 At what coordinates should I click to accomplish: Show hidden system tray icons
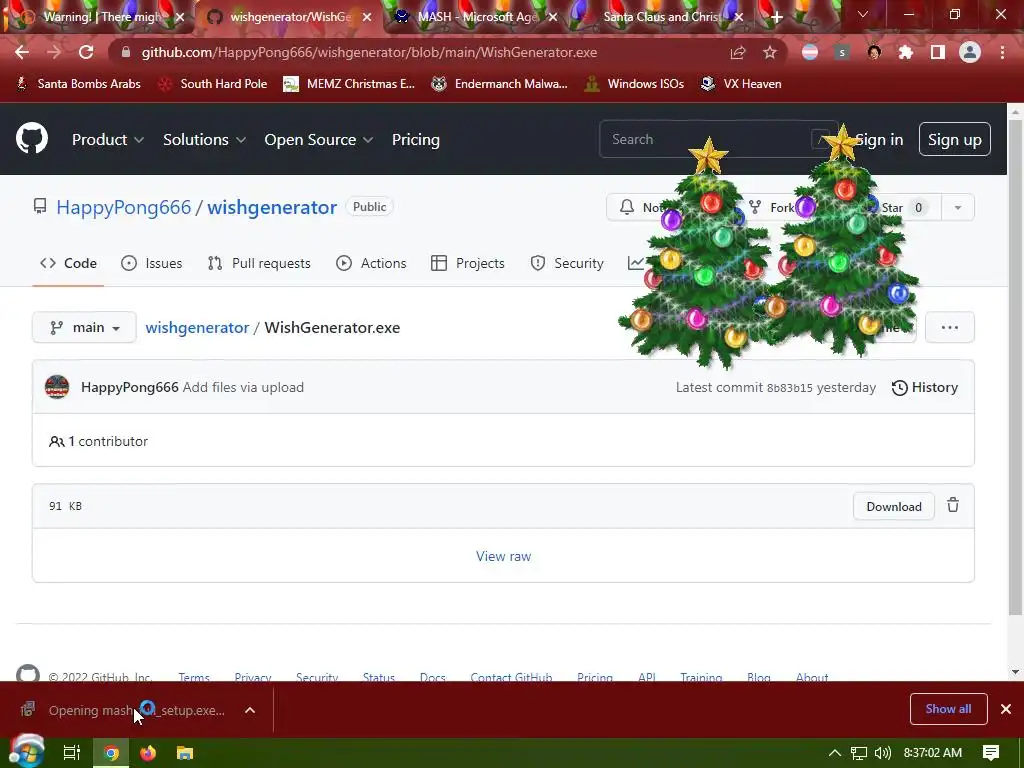834,753
